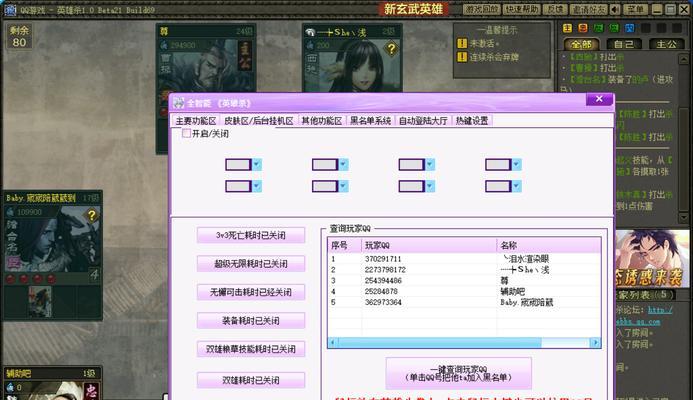Screen dimensions: 693x400
Task: Click the 装备耗时已关闭 button
Action: point(251,320)
